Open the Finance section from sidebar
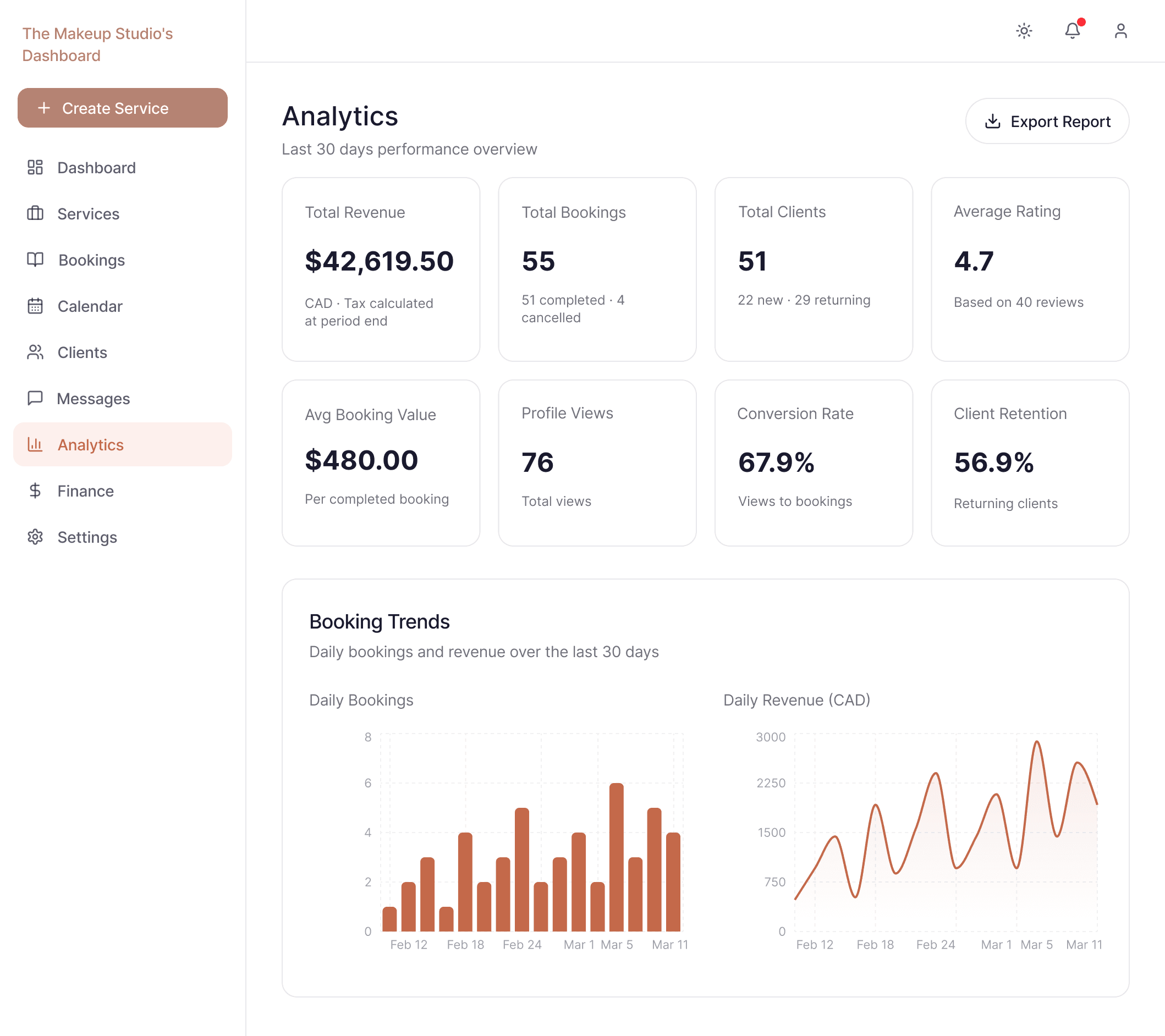Screen dimensions: 1165x1036 (x=85, y=491)
